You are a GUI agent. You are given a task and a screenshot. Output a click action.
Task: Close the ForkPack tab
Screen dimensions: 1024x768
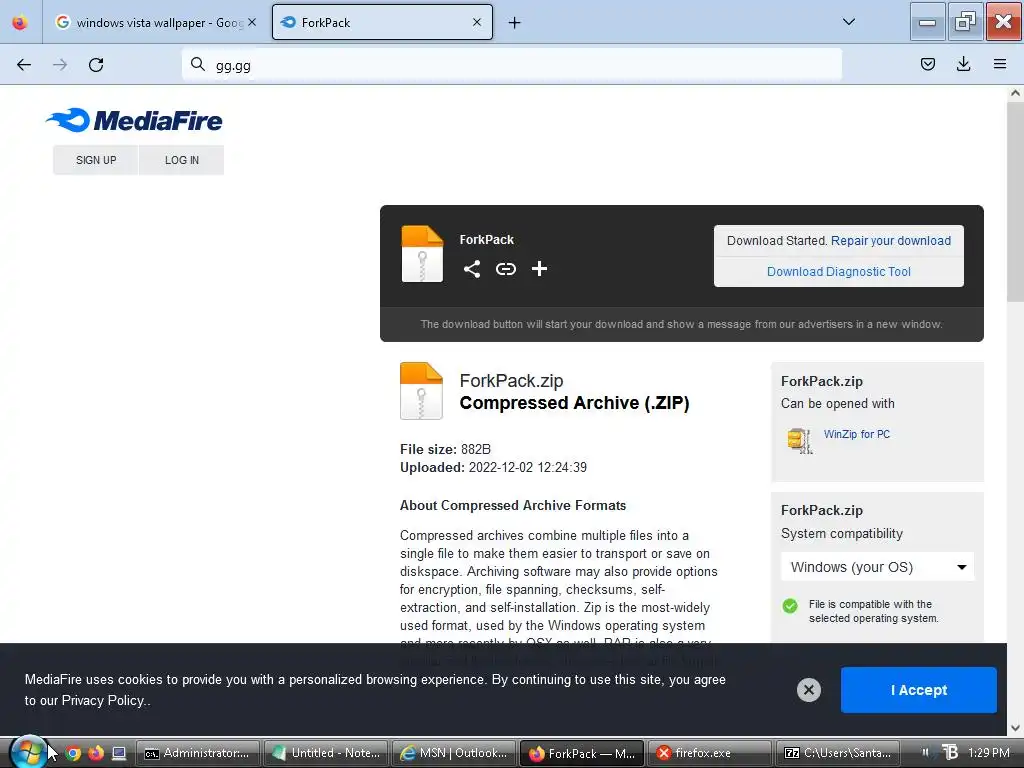point(477,22)
